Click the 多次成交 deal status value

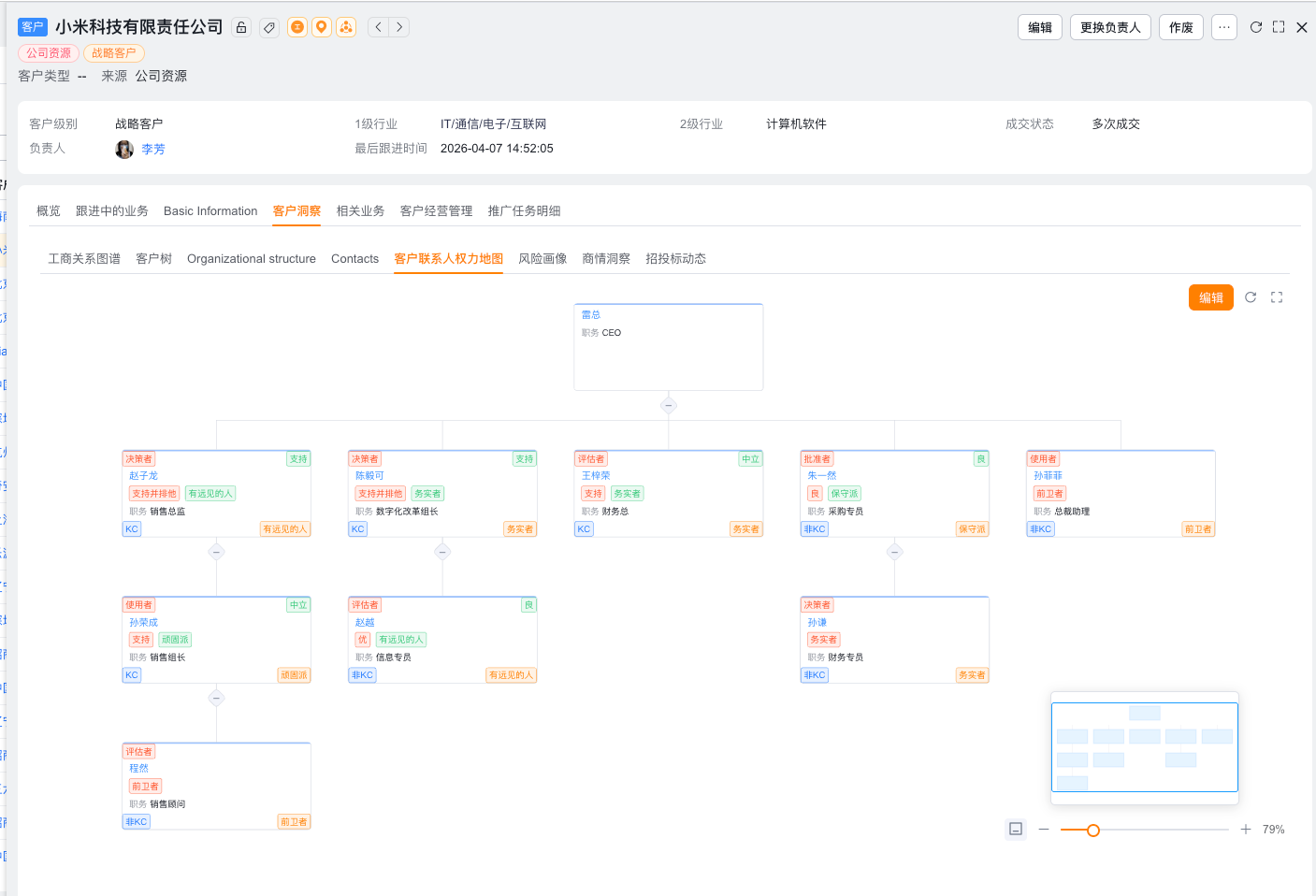tap(1116, 124)
